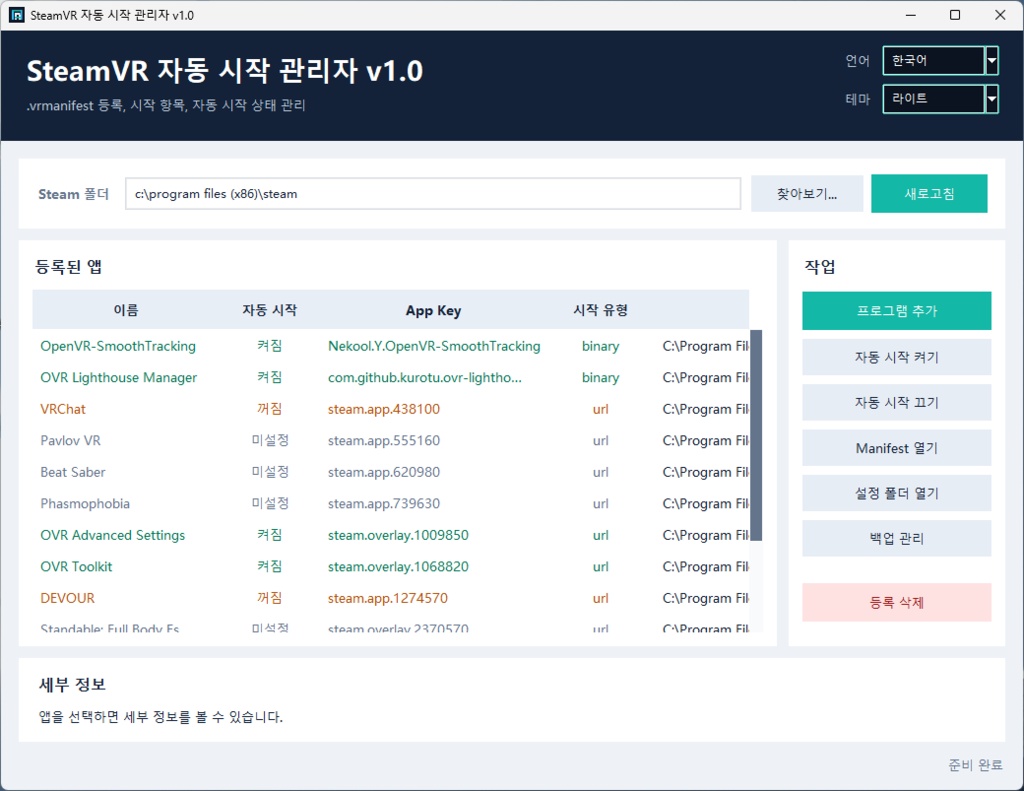Click the app list vertical scrollbar thumb

(756, 435)
